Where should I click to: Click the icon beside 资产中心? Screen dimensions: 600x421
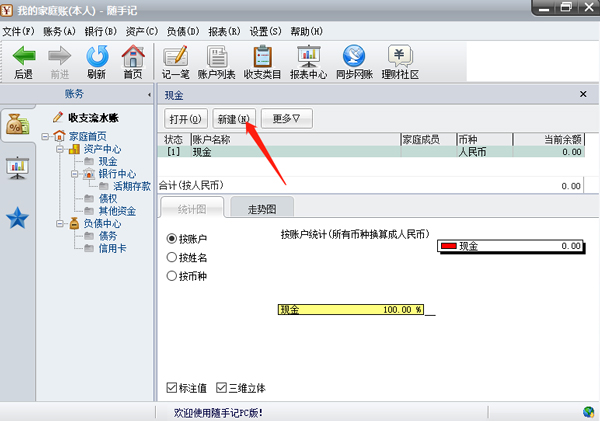coord(75,148)
